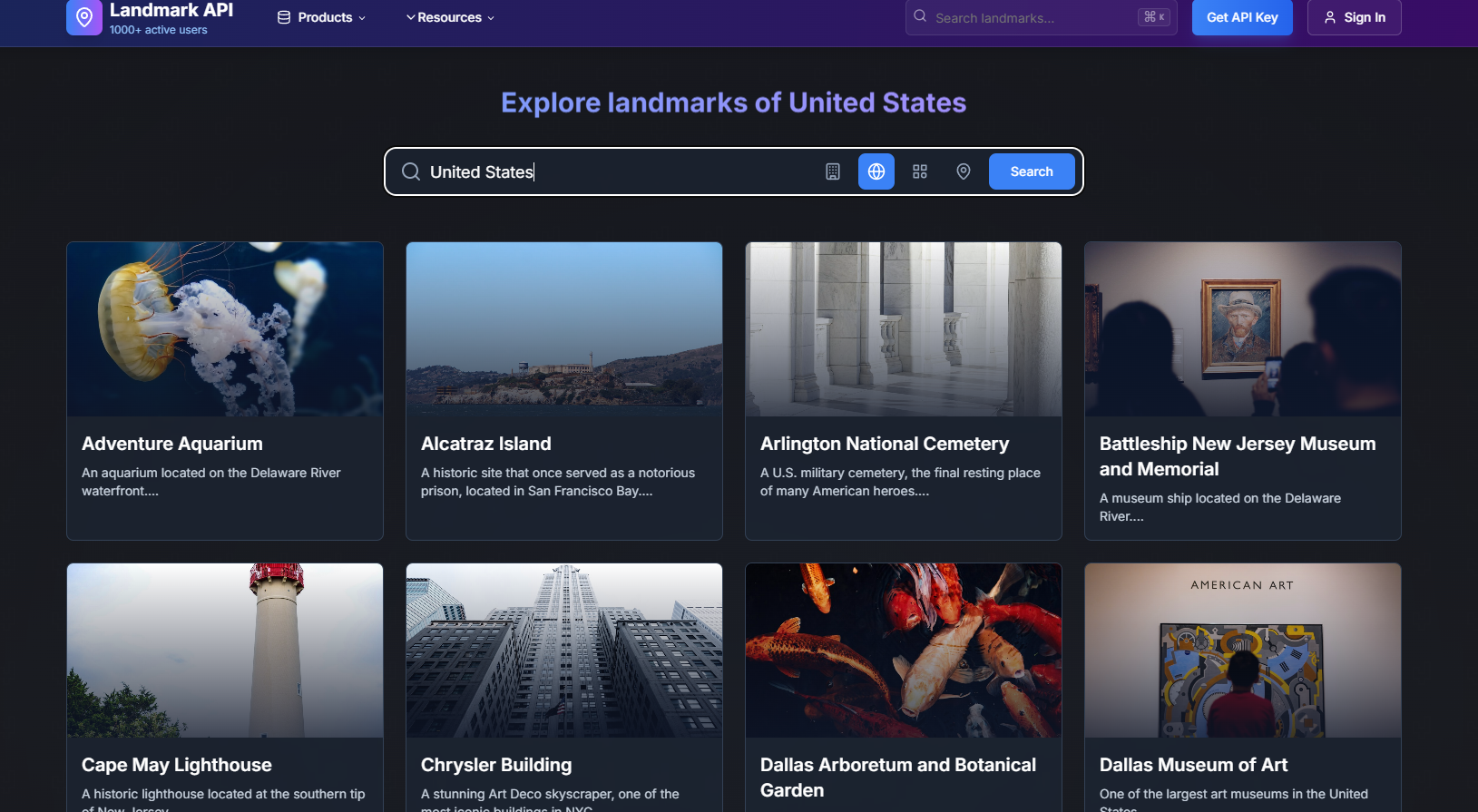This screenshot has width=1478, height=812.
Task: Click the top navigation search magnifier icon
Action: (920, 16)
